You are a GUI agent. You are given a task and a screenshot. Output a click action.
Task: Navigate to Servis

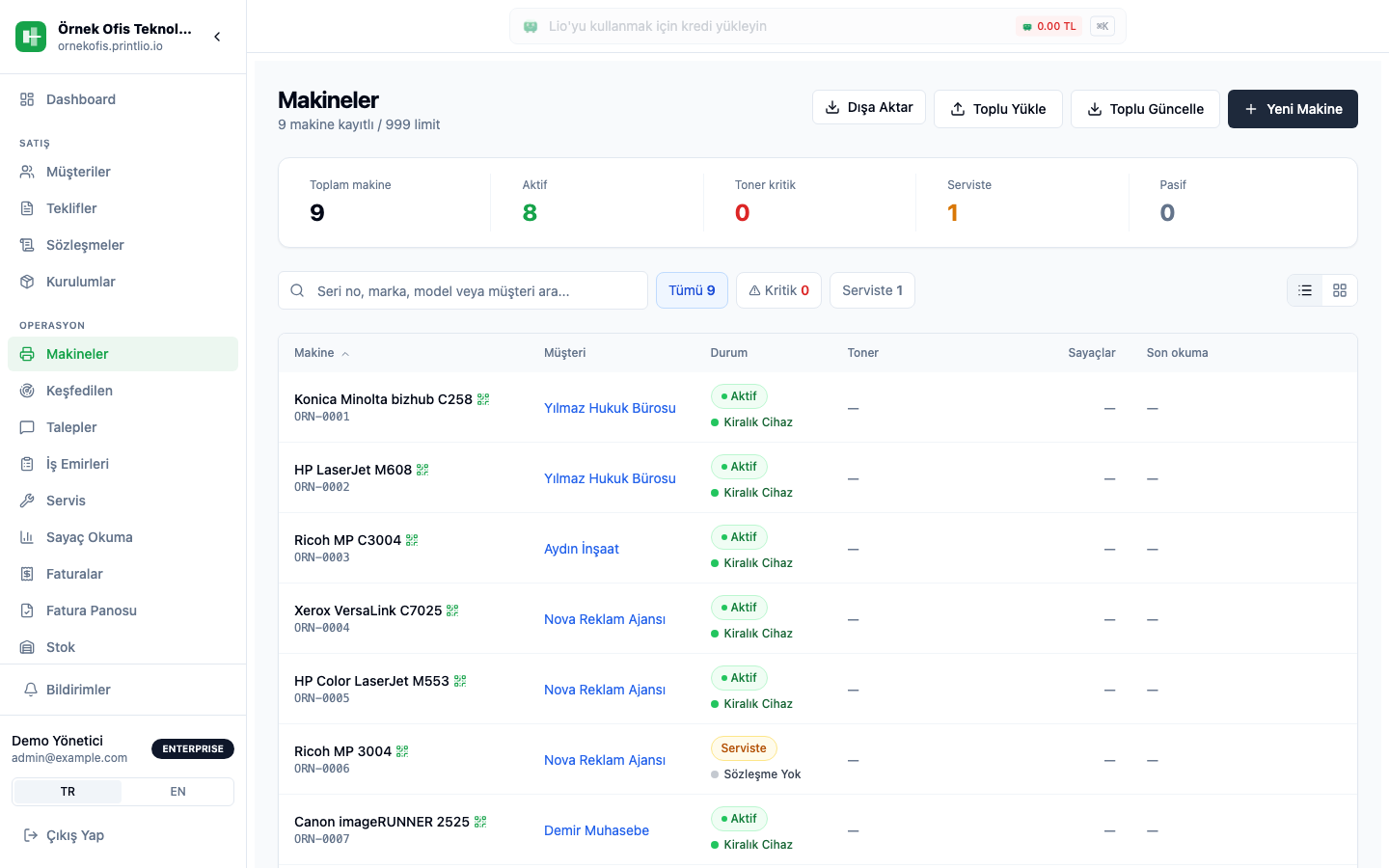(123, 501)
